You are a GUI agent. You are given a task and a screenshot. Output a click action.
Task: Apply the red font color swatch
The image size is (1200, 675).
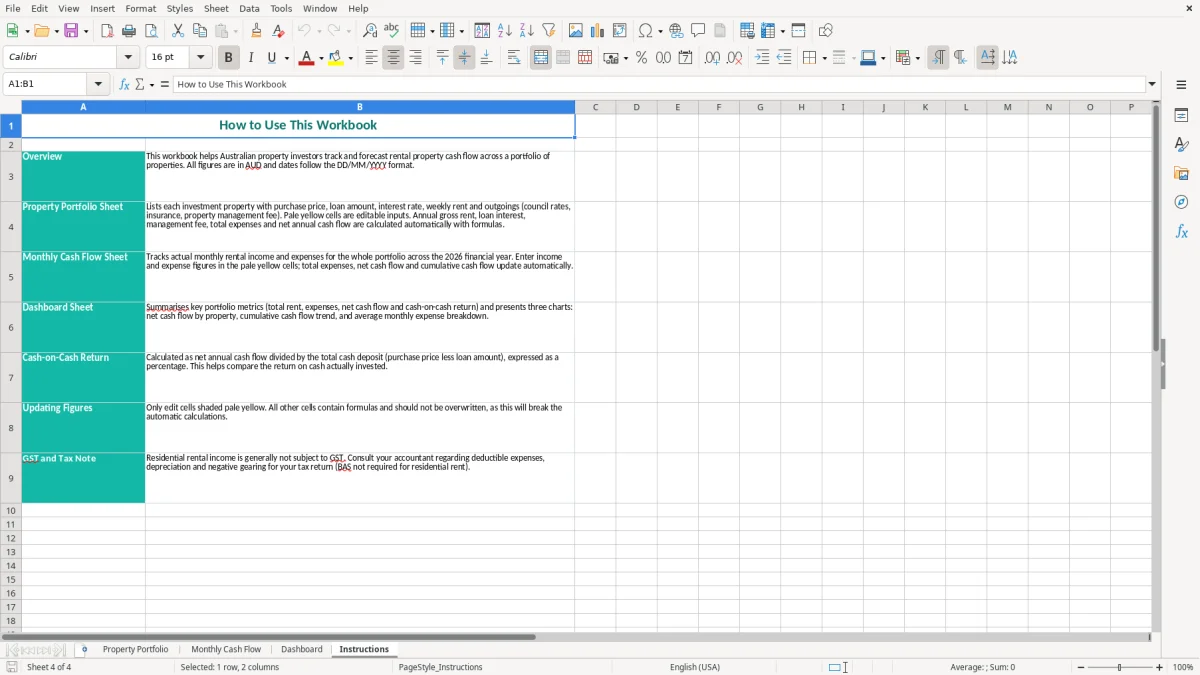(307, 58)
